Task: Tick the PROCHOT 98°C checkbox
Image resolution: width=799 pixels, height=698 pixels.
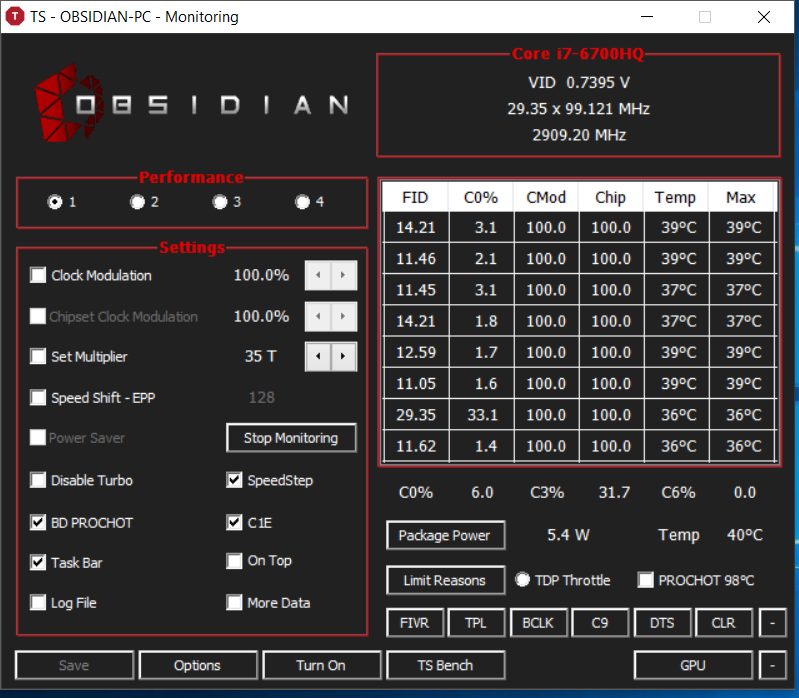Action: [x=646, y=580]
